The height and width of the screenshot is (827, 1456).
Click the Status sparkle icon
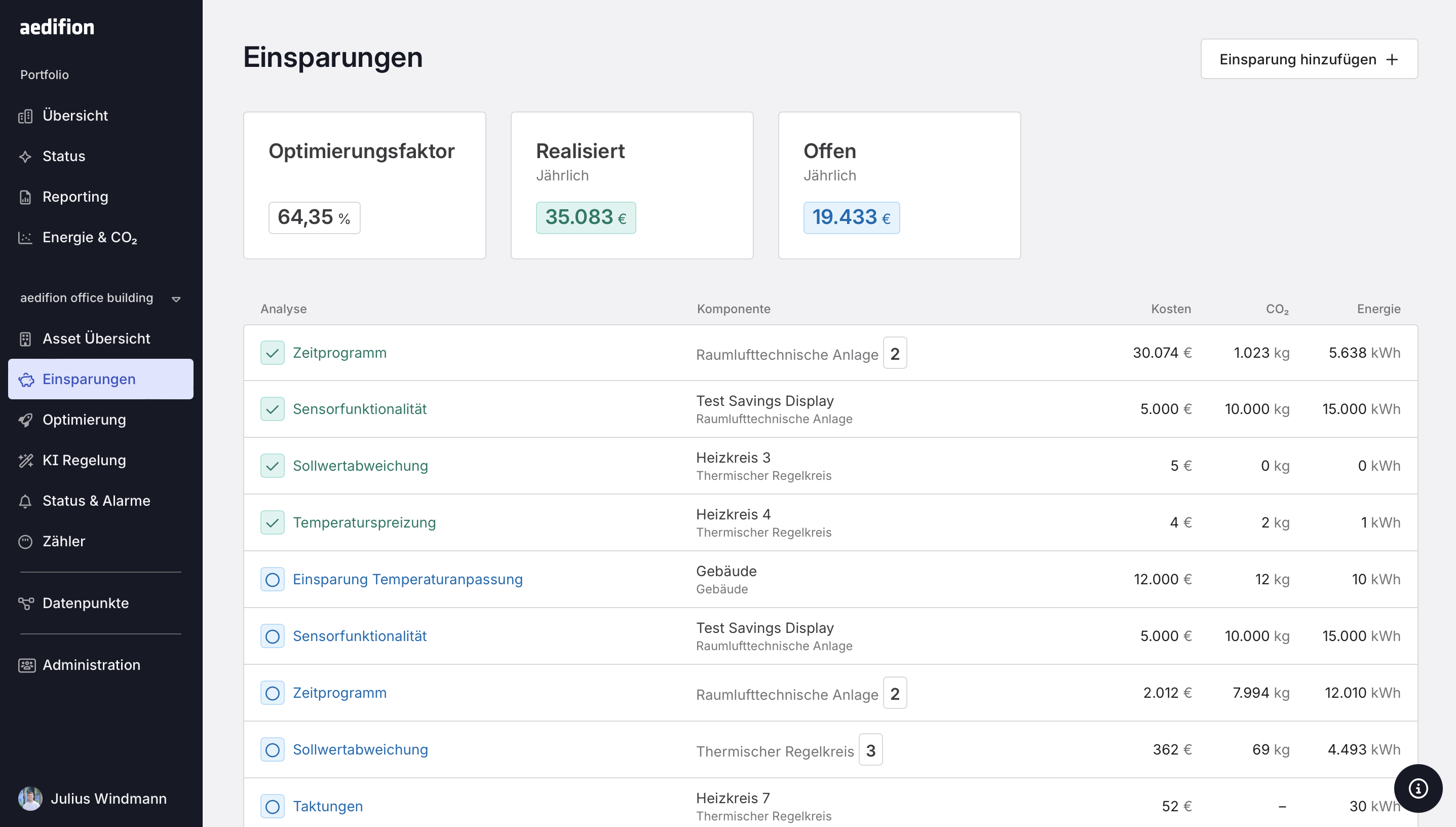pyautogui.click(x=25, y=156)
